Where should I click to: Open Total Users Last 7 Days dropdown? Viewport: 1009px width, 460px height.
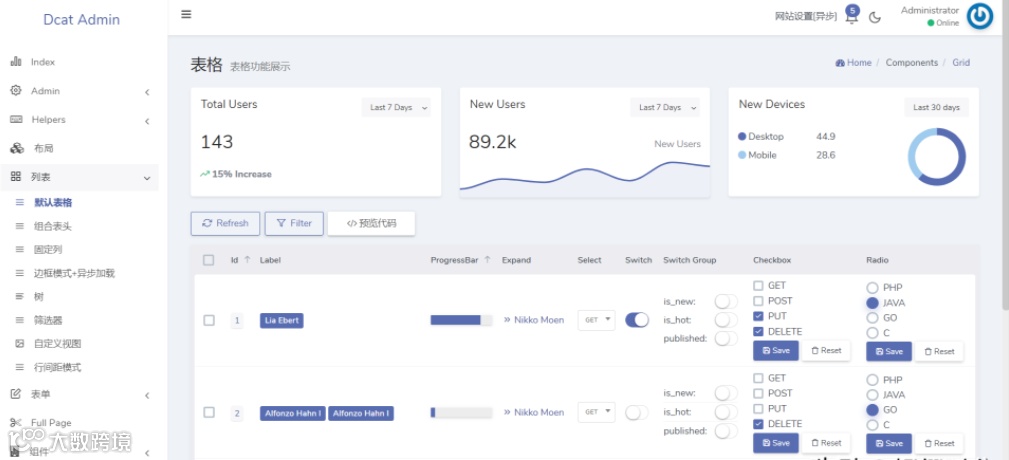pyautogui.click(x=396, y=107)
